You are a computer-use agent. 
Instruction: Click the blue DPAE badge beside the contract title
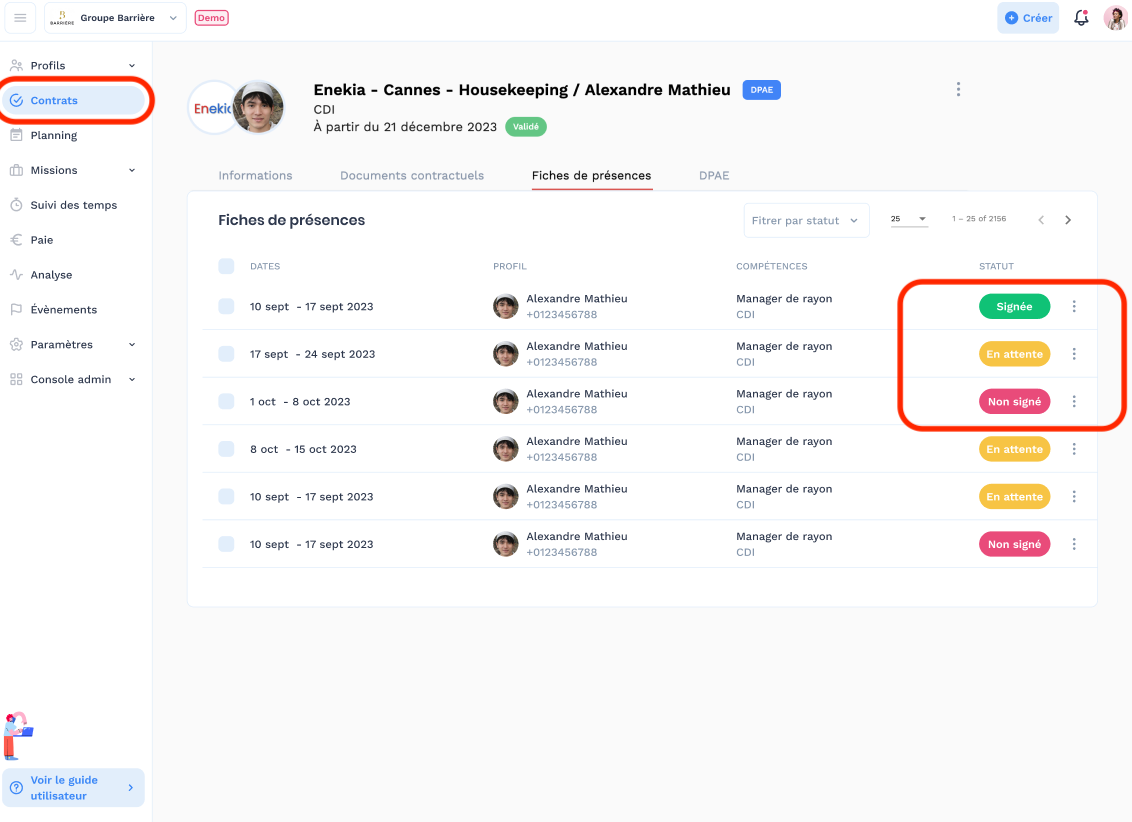pyautogui.click(x=762, y=90)
